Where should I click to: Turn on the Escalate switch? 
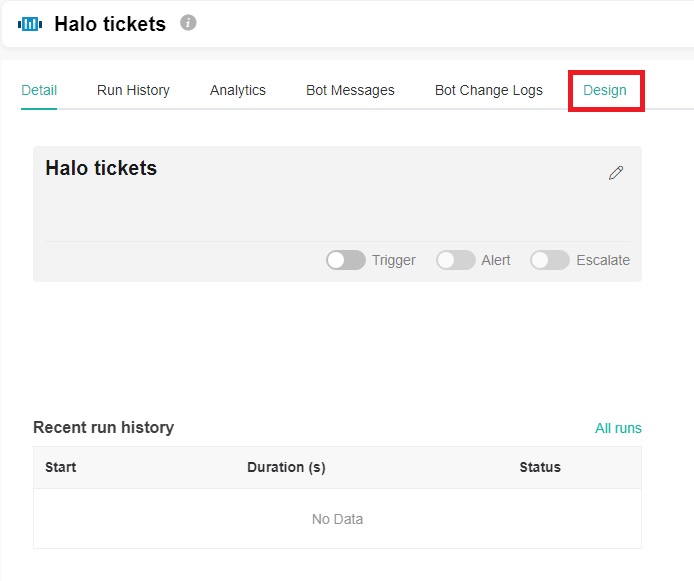click(x=550, y=260)
